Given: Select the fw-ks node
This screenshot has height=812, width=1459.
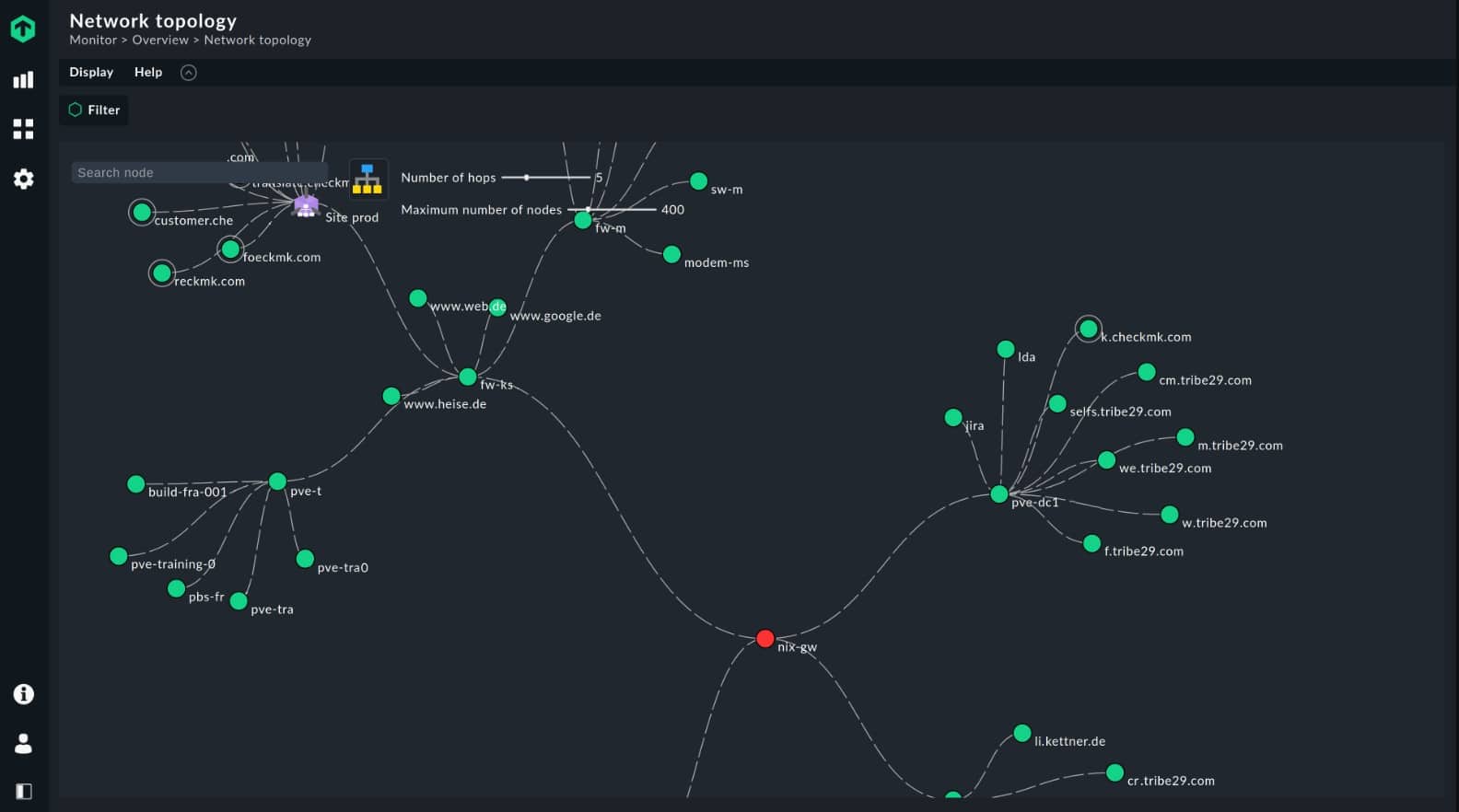Looking at the screenshot, I should 468,377.
